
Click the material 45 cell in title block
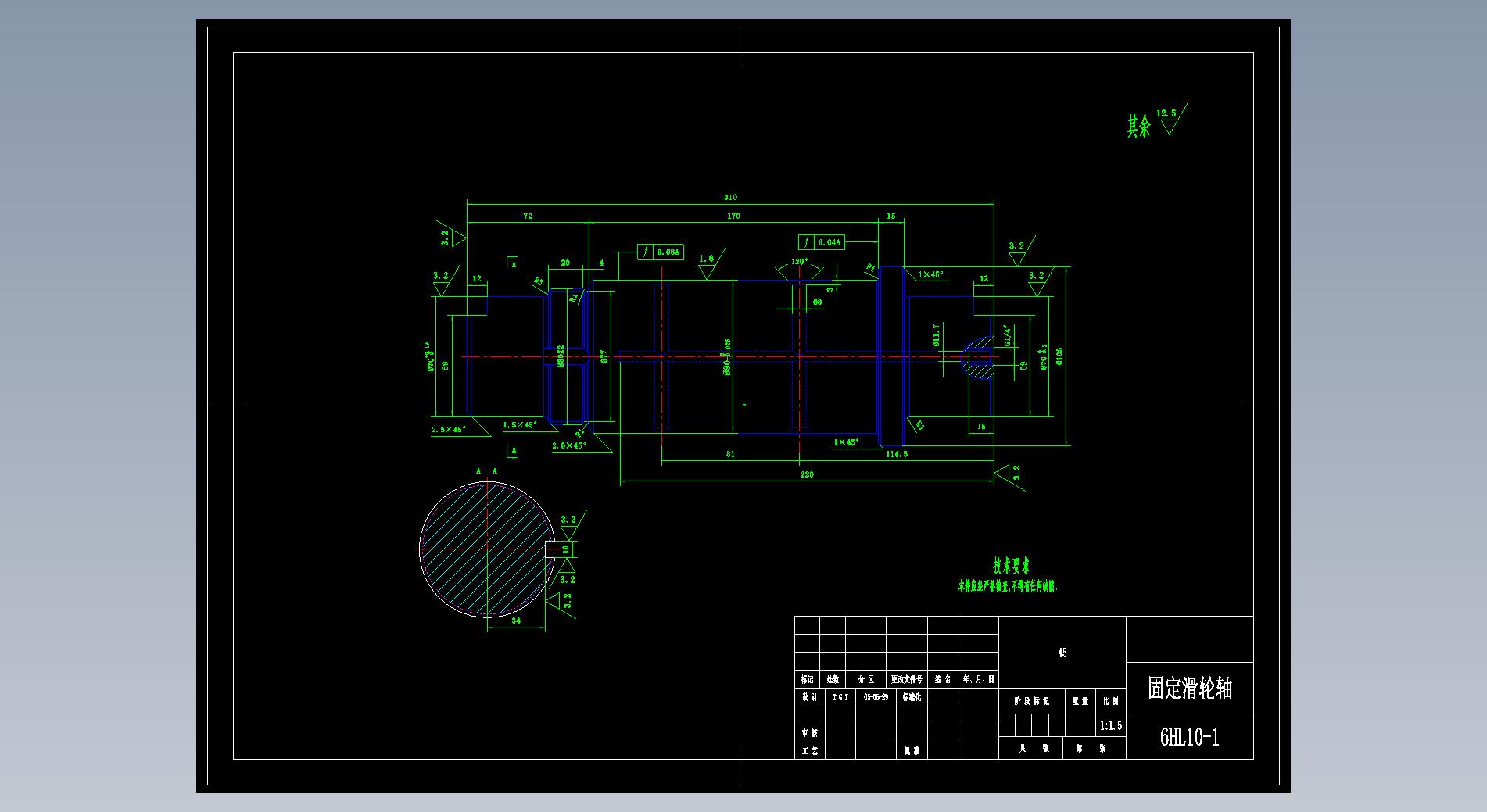[1062, 653]
